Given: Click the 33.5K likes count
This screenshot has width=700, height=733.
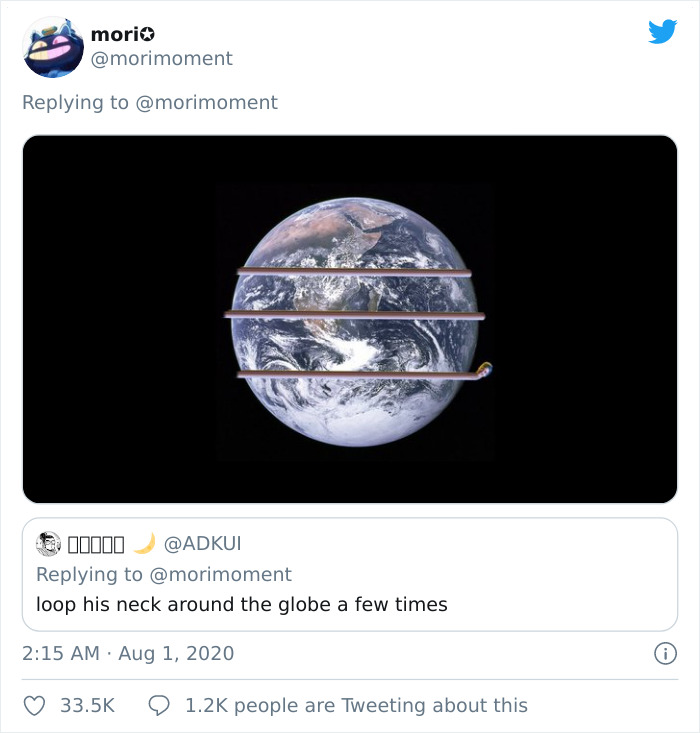Looking at the screenshot, I should pos(87,705).
